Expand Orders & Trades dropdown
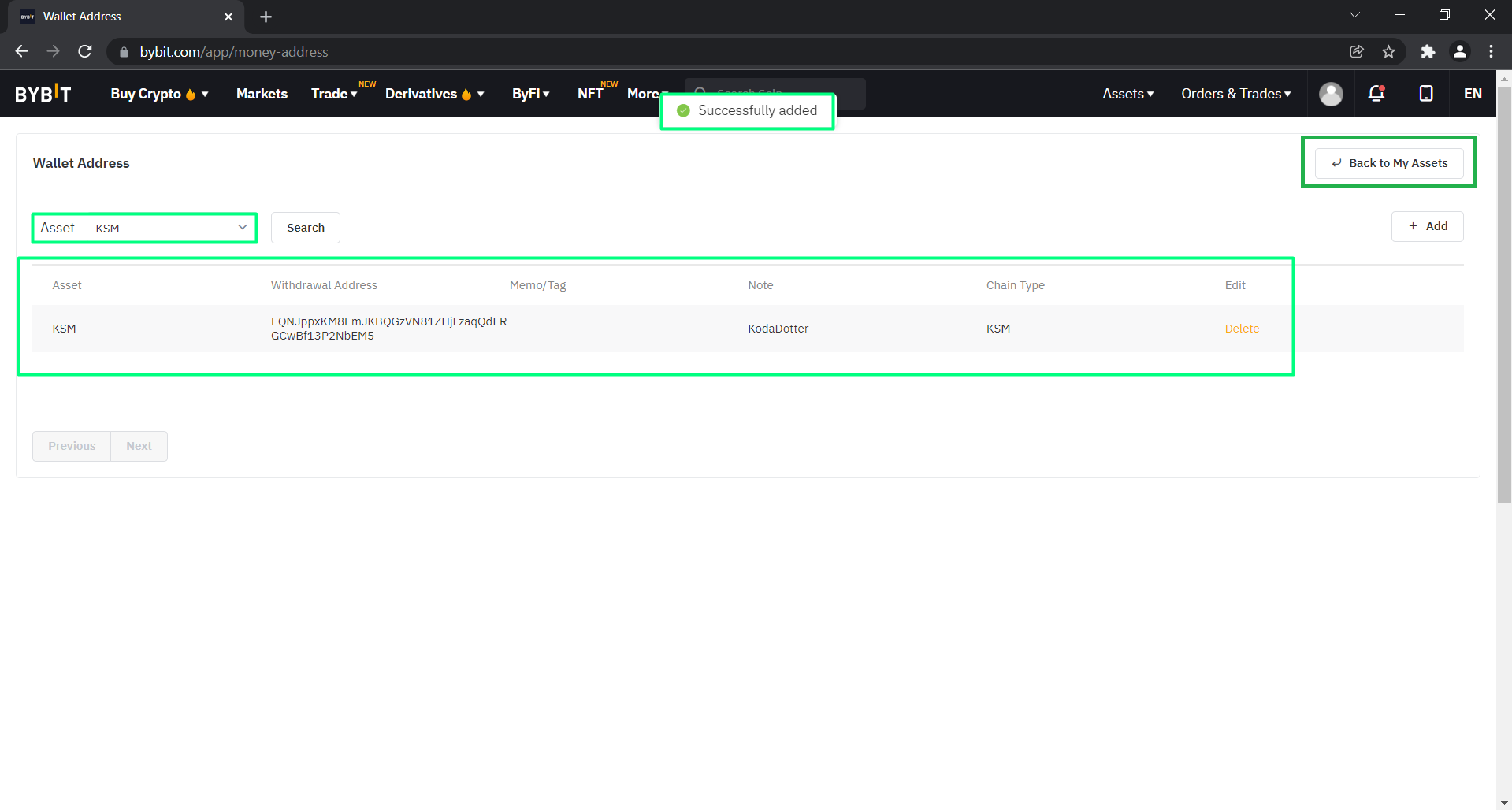The width and height of the screenshot is (1512, 810). click(1235, 94)
